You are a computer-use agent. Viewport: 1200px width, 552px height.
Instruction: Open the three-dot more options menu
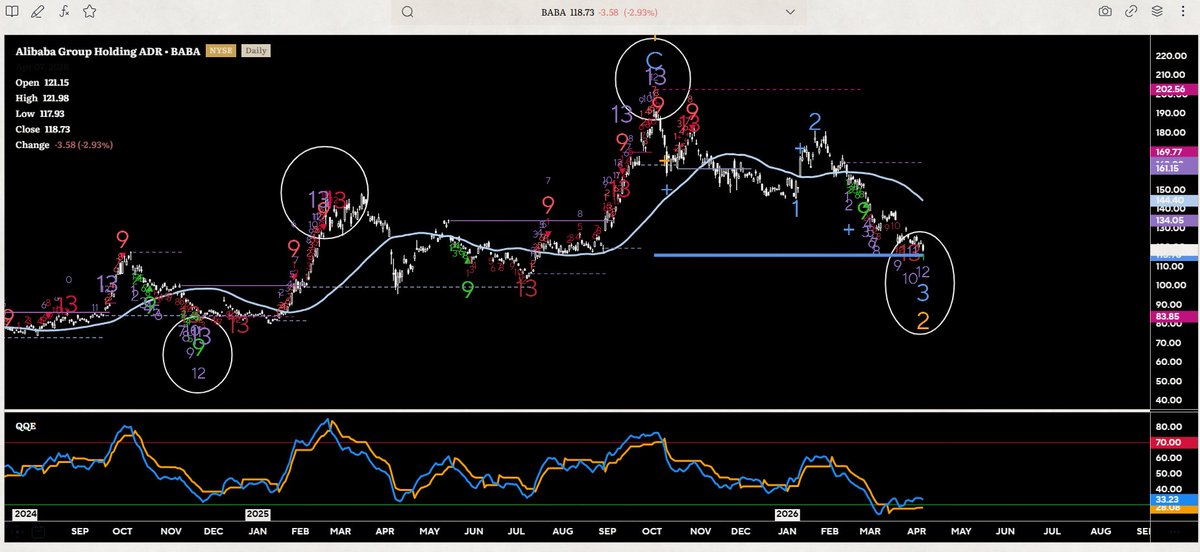click(x=1182, y=12)
